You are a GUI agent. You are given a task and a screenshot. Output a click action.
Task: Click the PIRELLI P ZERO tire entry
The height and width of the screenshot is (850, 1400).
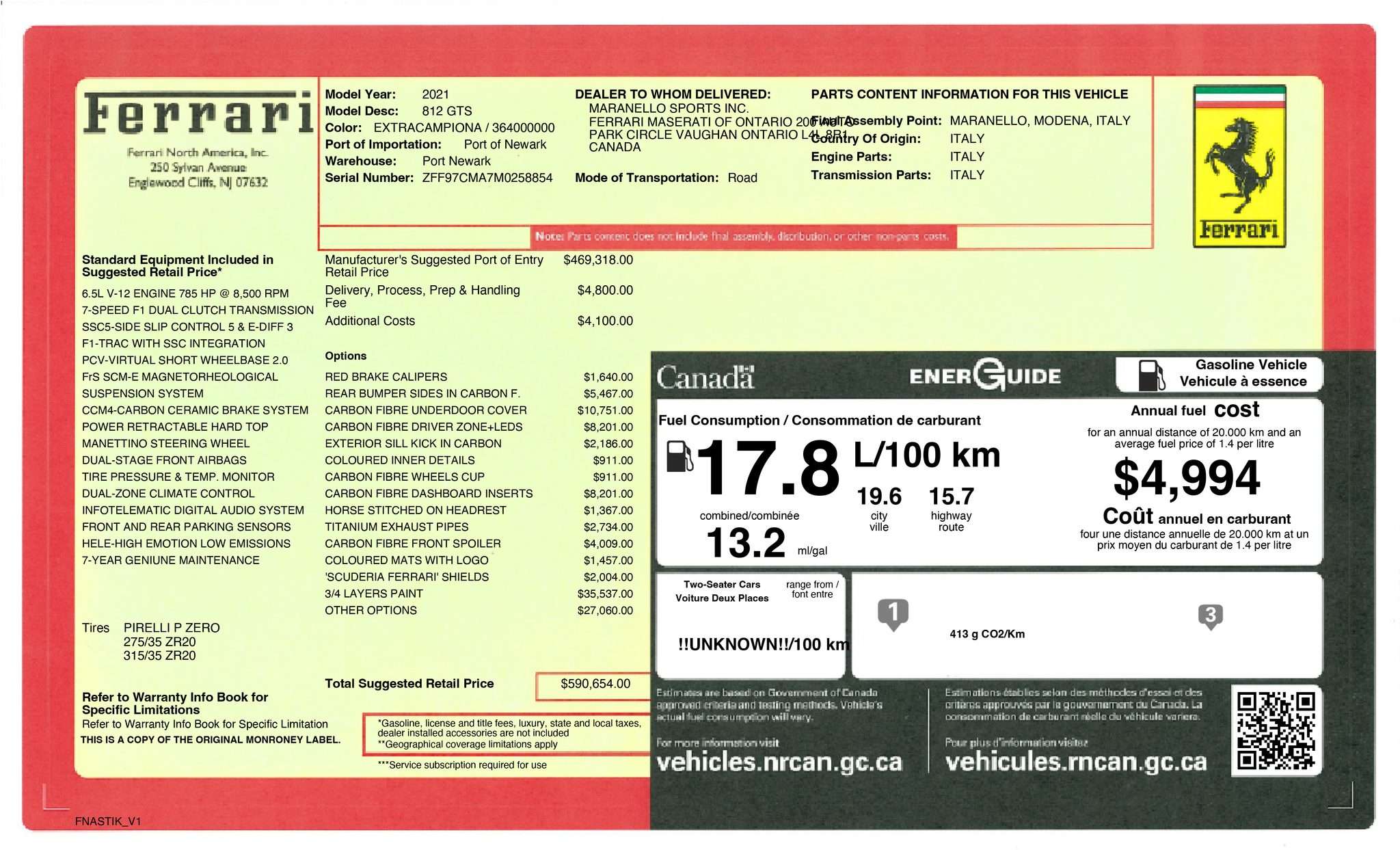tap(172, 628)
